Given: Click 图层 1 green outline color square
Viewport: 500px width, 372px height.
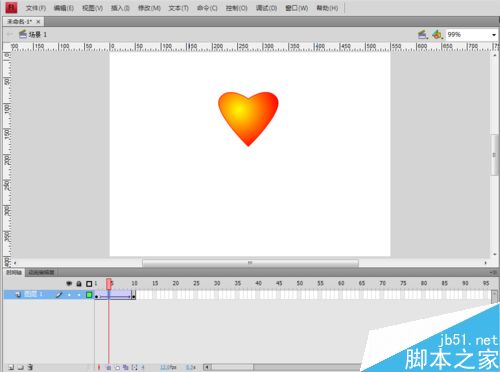Looking at the screenshot, I should coord(89,295).
